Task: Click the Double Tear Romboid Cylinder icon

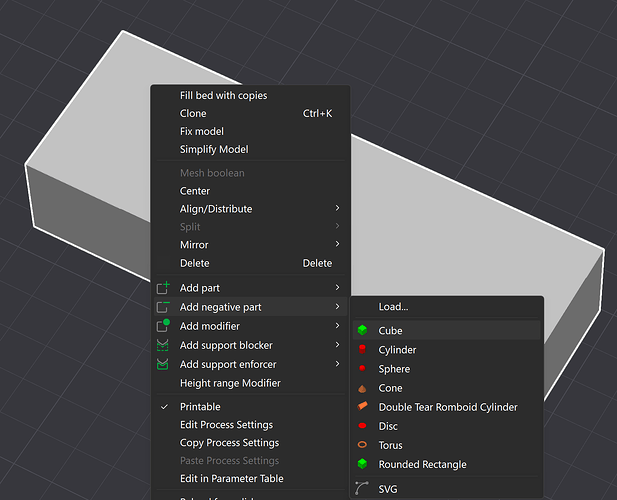Action: pos(362,406)
